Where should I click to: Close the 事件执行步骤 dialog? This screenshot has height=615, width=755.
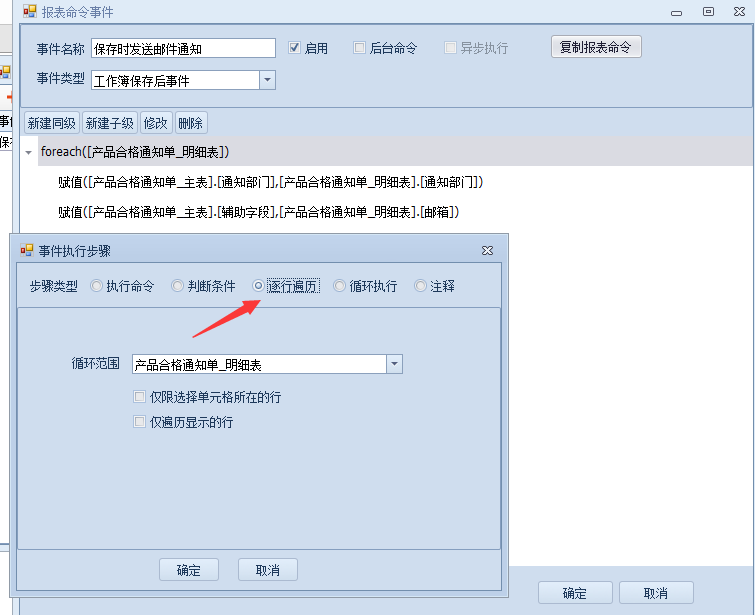[x=487, y=250]
